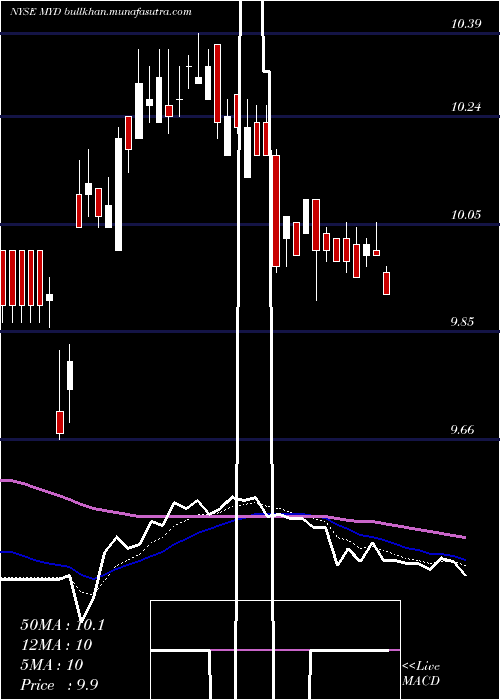Image resolution: width=500 pixels, height=700 pixels.
Task: Click the 5MA : 10 readout
Action: (52, 664)
